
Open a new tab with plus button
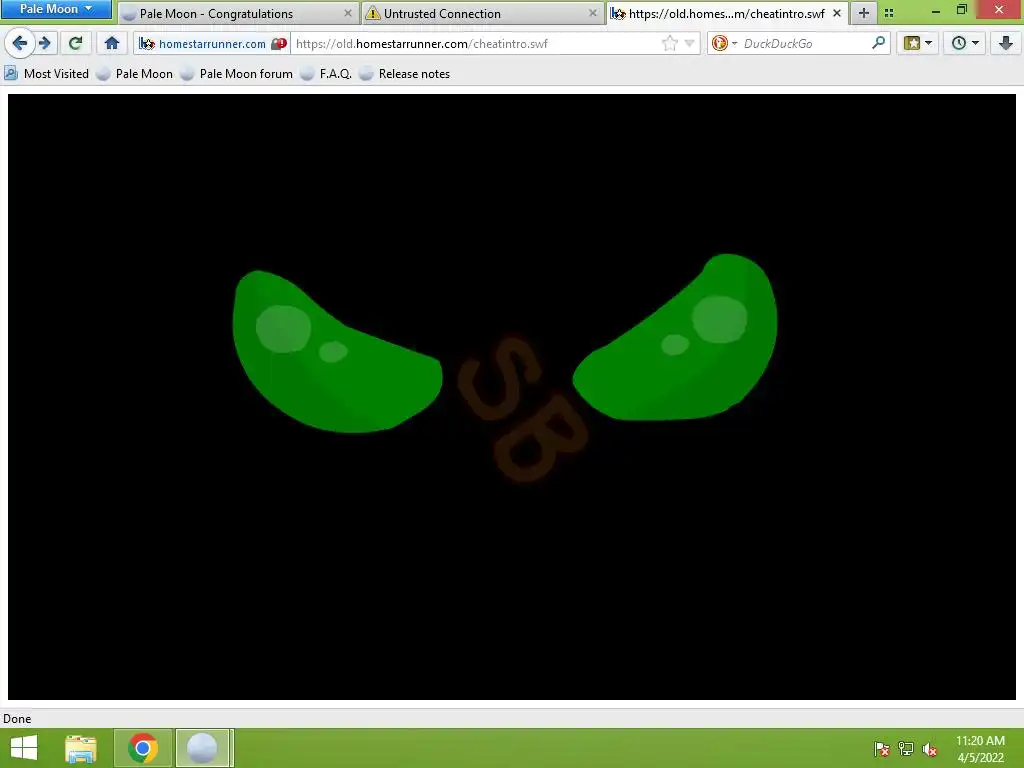click(863, 13)
